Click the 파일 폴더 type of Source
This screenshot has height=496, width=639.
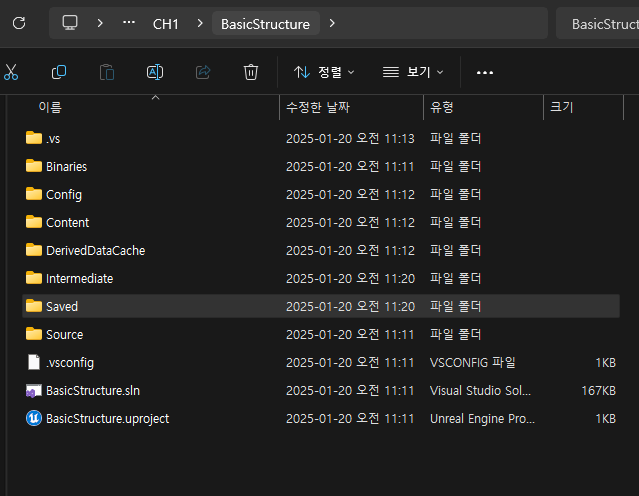[456, 335]
